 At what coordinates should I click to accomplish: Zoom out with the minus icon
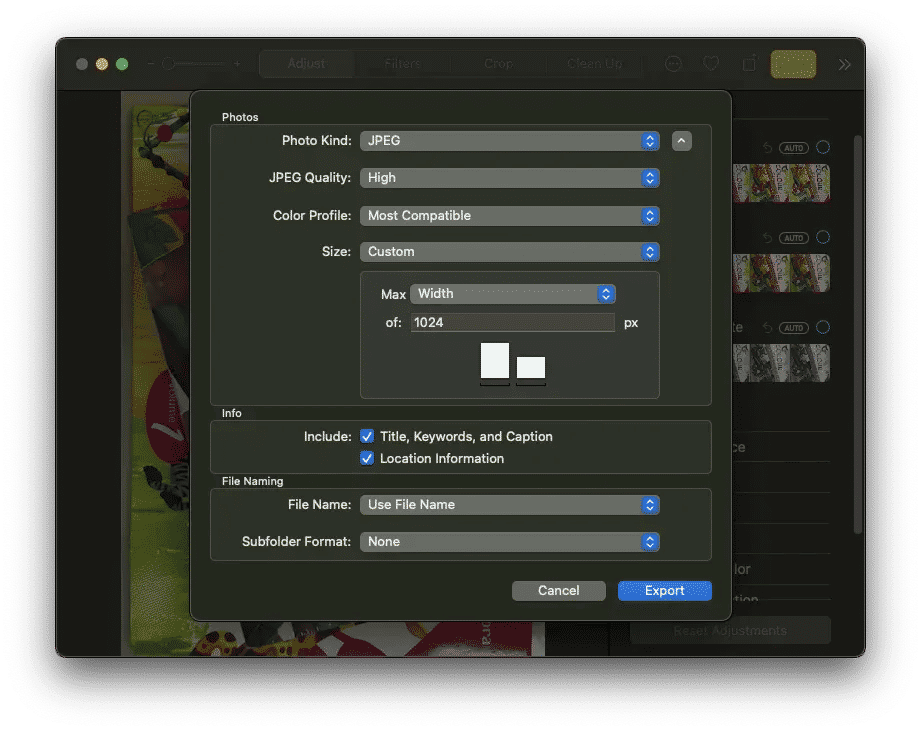tap(151, 63)
